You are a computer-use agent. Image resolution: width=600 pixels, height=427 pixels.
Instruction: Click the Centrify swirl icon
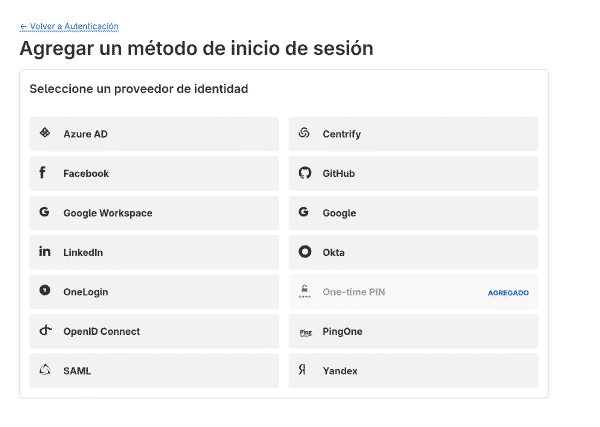pos(304,133)
